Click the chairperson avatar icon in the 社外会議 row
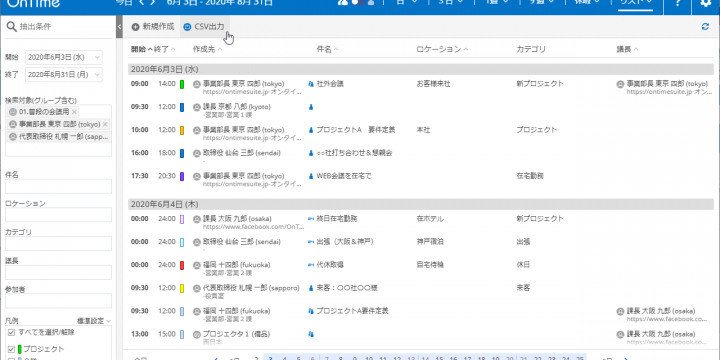This screenshot has height=360, width=720. (620, 84)
